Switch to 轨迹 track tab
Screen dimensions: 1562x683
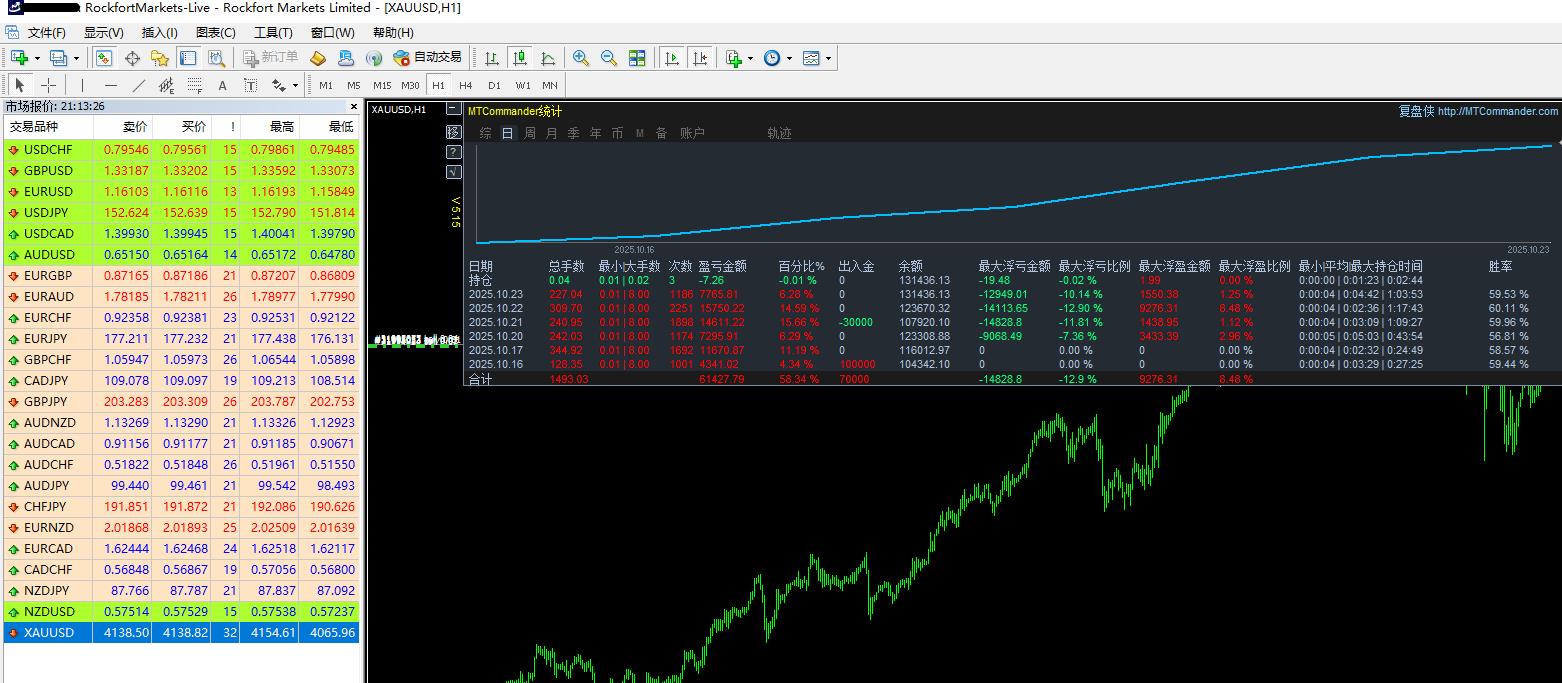[779, 133]
